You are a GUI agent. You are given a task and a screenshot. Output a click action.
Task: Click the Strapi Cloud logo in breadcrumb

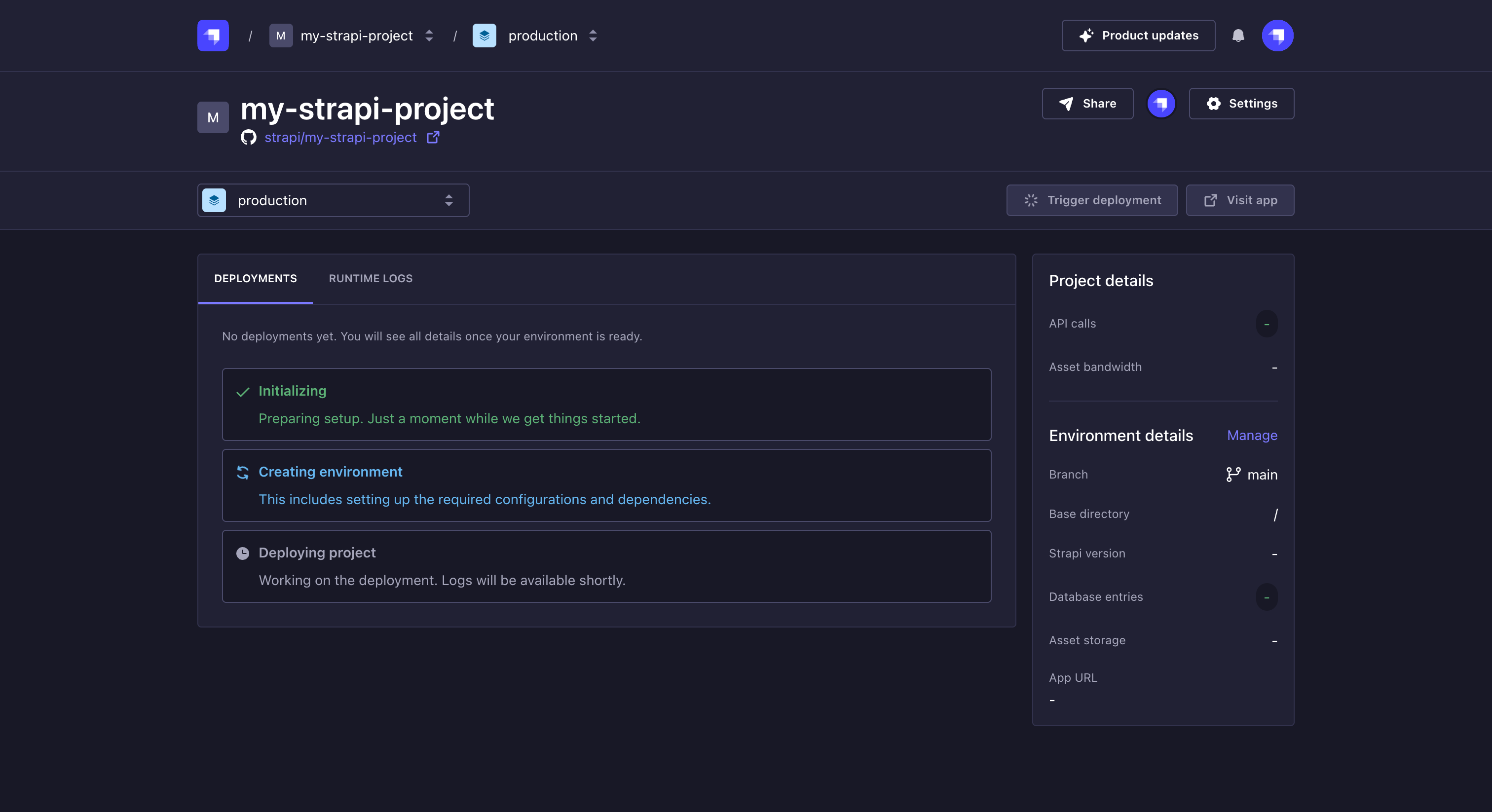click(212, 36)
